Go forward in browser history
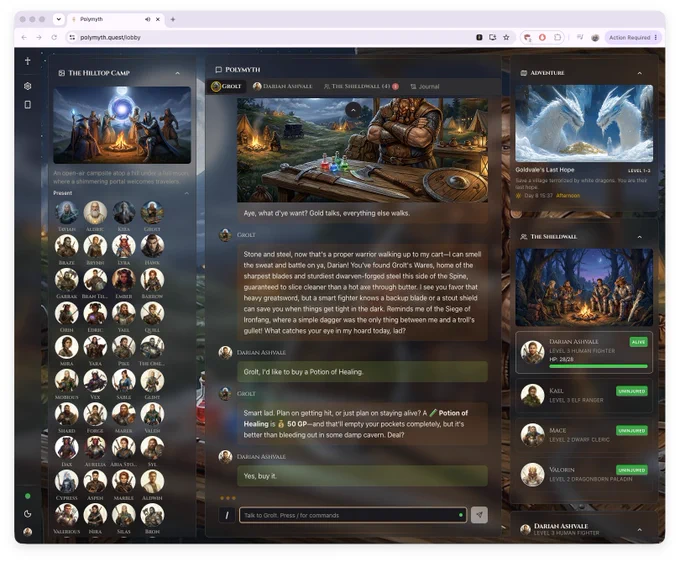Screen dimensions: 680x562 click(39, 37)
